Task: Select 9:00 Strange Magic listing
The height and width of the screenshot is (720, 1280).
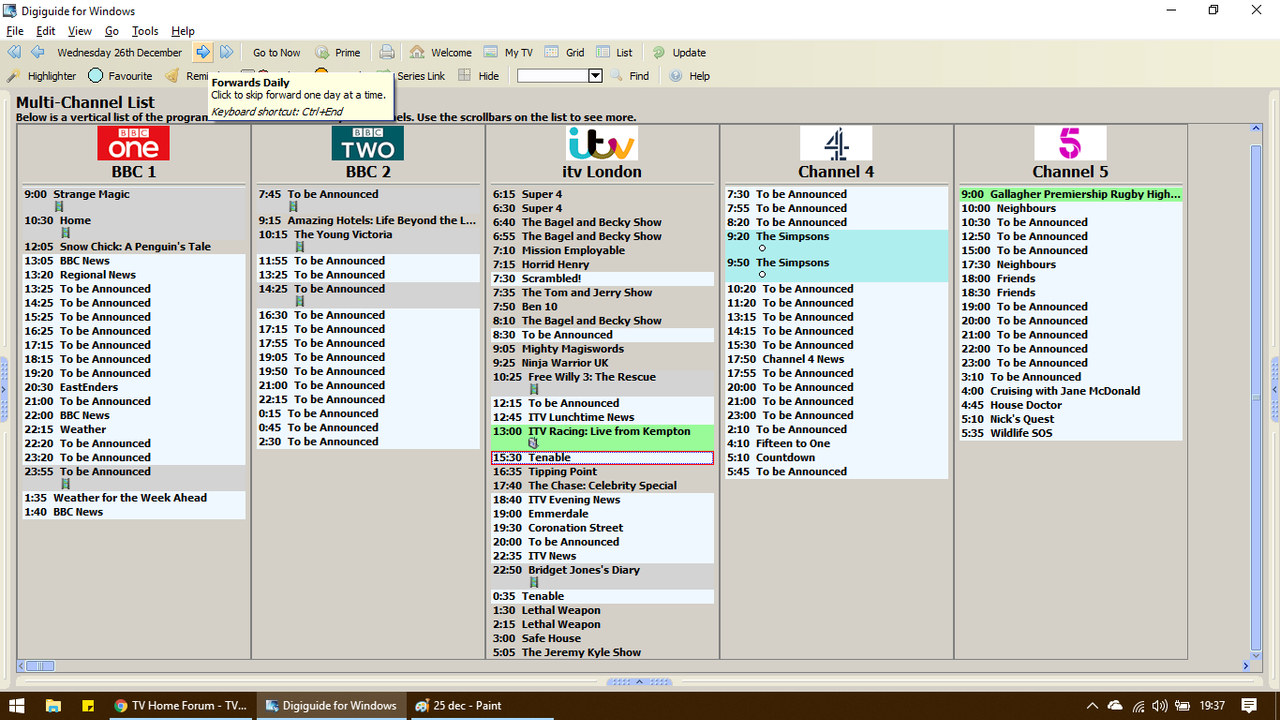Action: (134, 200)
